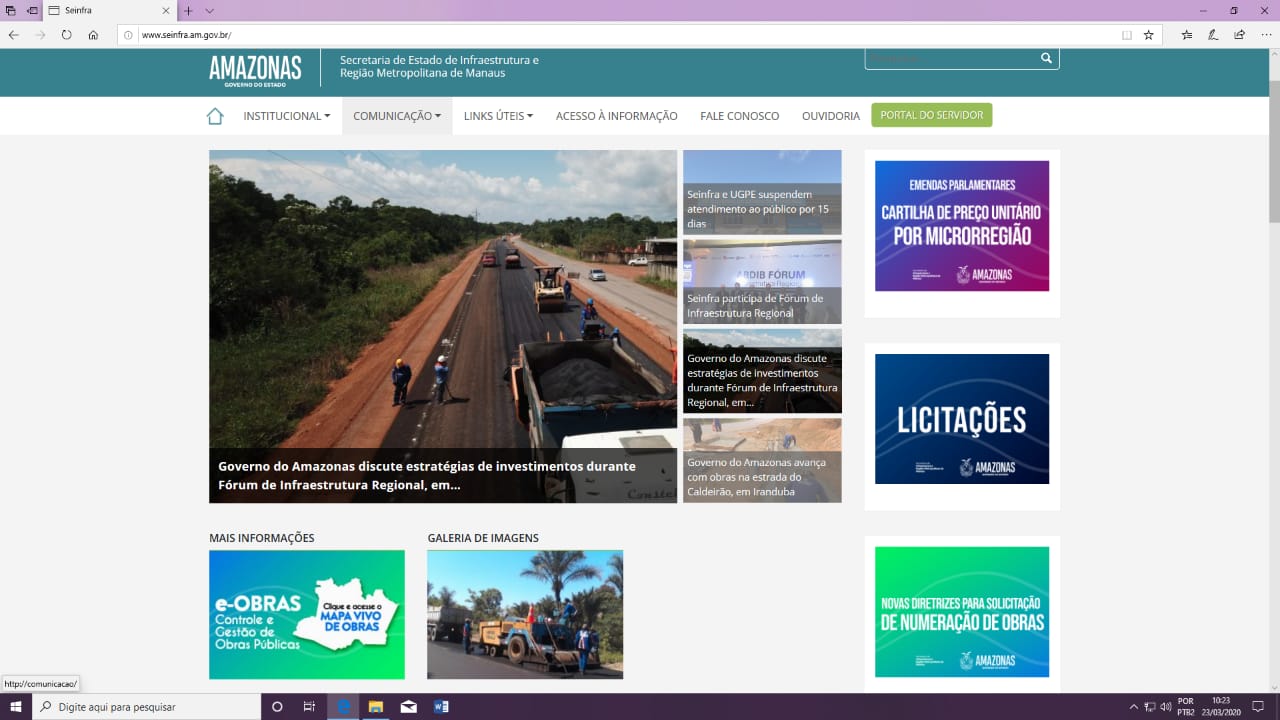Open Microsoft Edge in the taskbar
The height and width of the screenshot is (720, 1280).
[x=344, y=707]
